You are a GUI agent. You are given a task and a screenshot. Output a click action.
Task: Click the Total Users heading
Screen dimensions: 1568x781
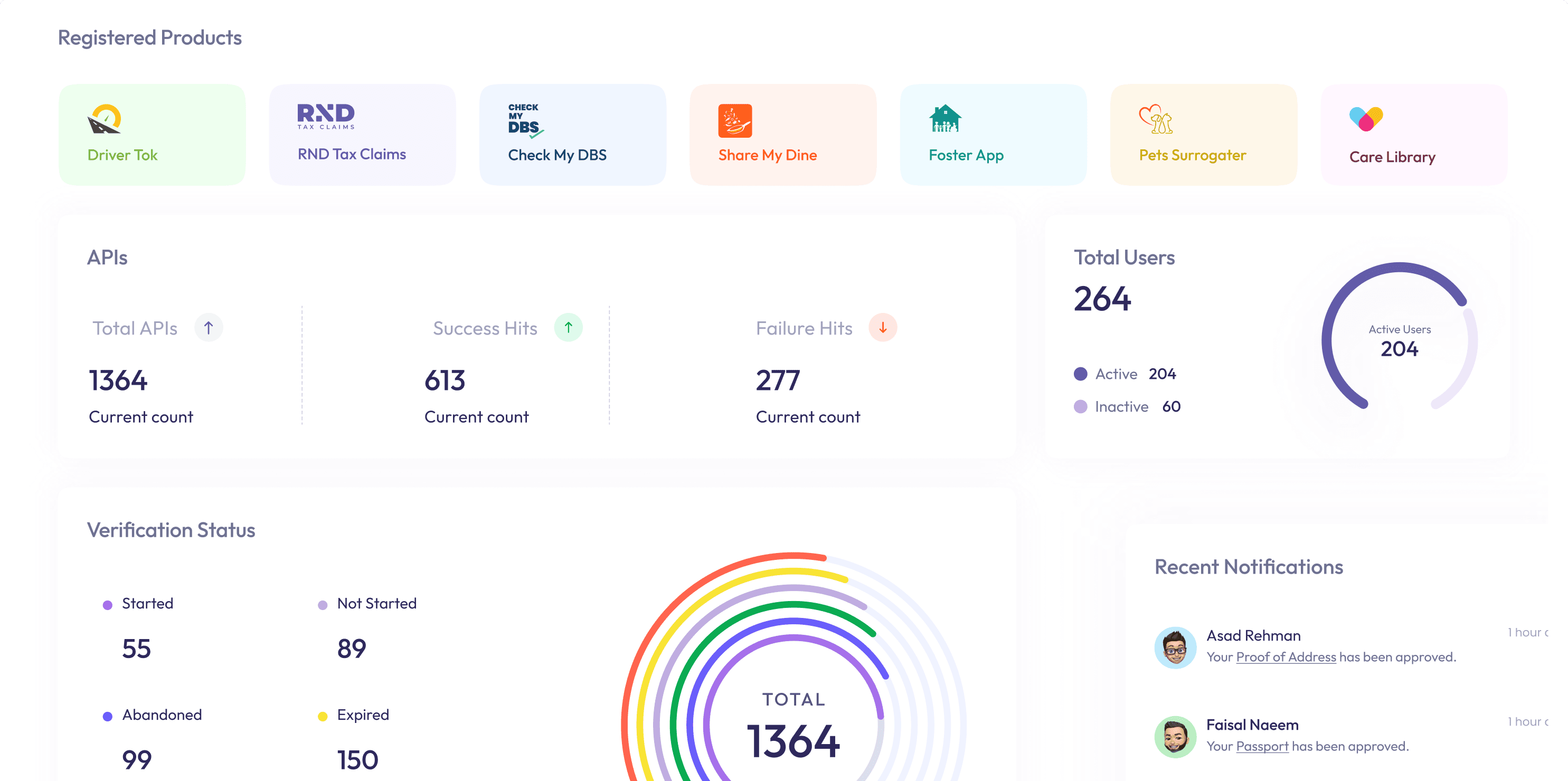coord(1123,258)
